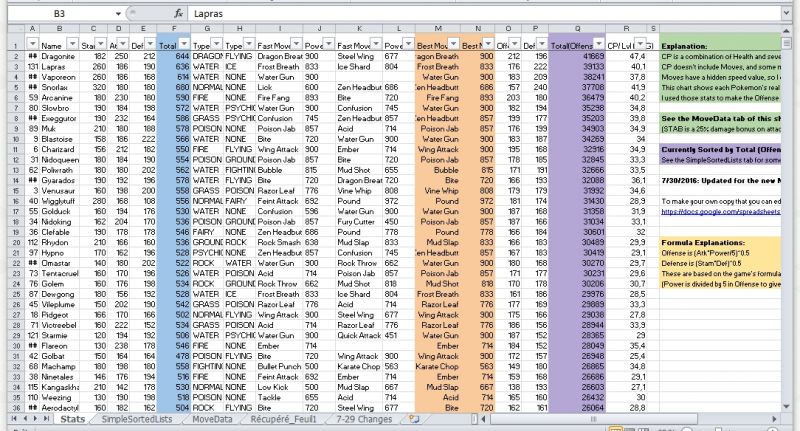This screenshot has width=800, height=431.
Task: Jump to first sheet with navigation arrow
Action: click(8, 418)
